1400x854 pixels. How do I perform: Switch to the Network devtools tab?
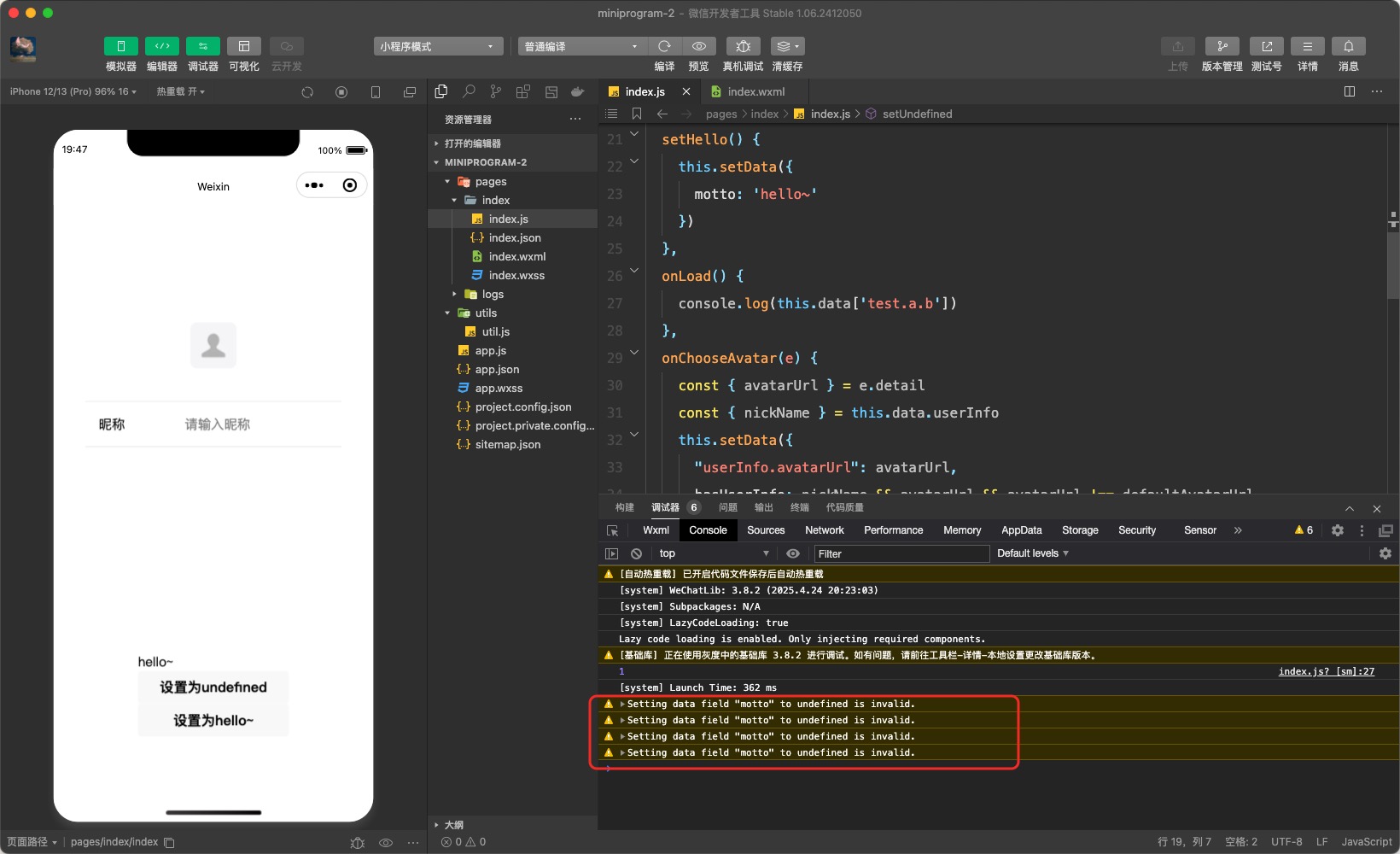825,530
